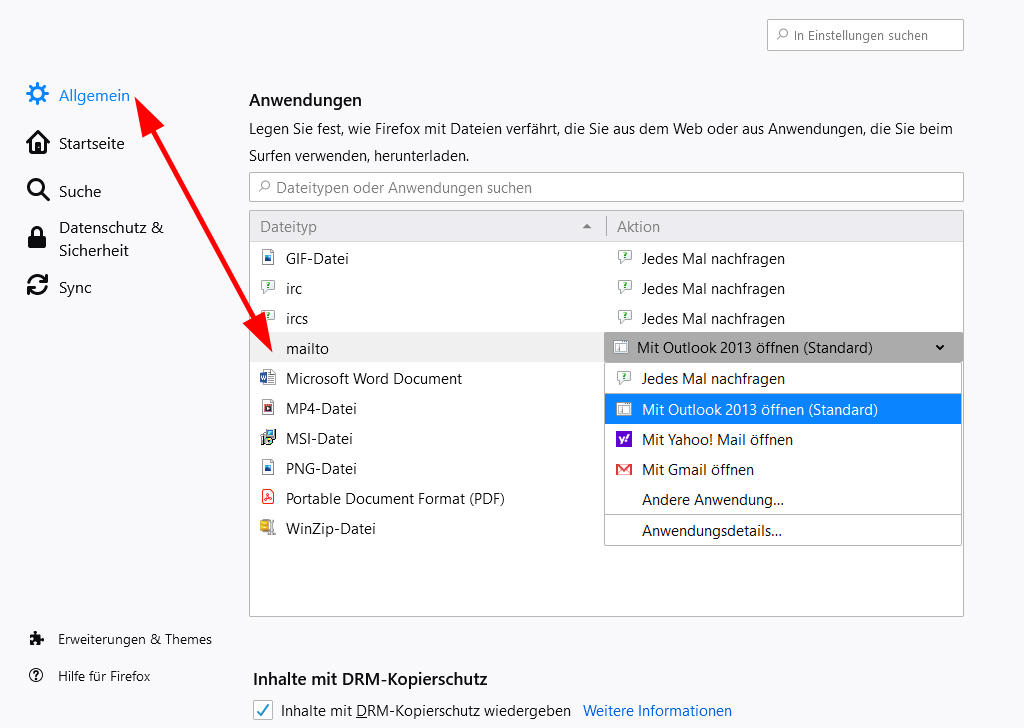Click the Hilfe für Firefox question-mark icon
Image resolution: width=1024 pixels, height=728 pixels.
37,676
